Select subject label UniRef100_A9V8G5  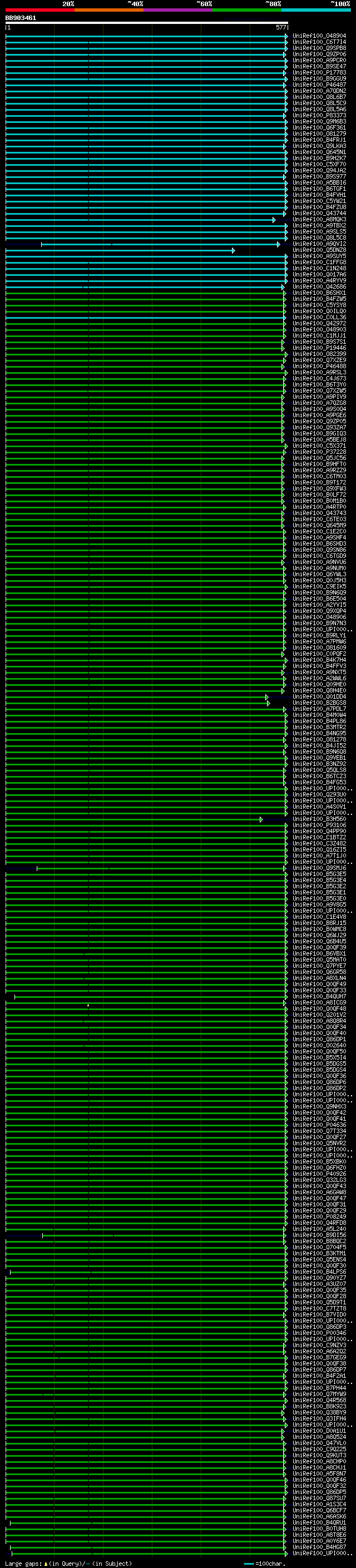coord(319,905)
